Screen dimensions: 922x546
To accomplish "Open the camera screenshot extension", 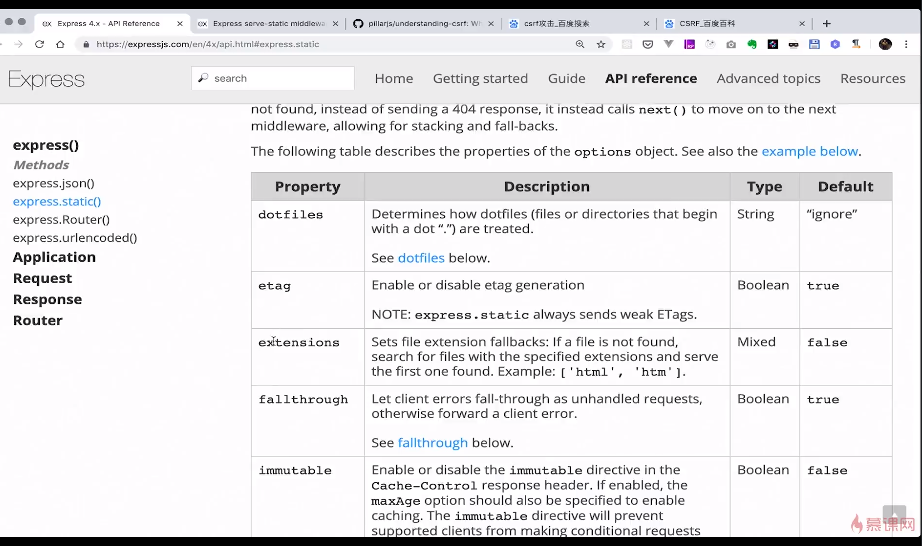I will click(731, 44).
